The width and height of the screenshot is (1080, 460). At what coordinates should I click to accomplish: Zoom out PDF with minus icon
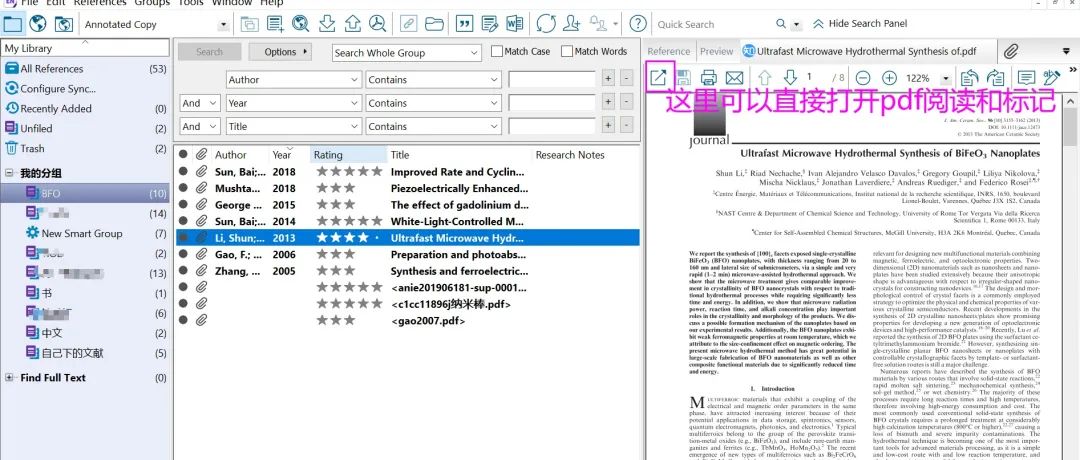tap(864, 79)
